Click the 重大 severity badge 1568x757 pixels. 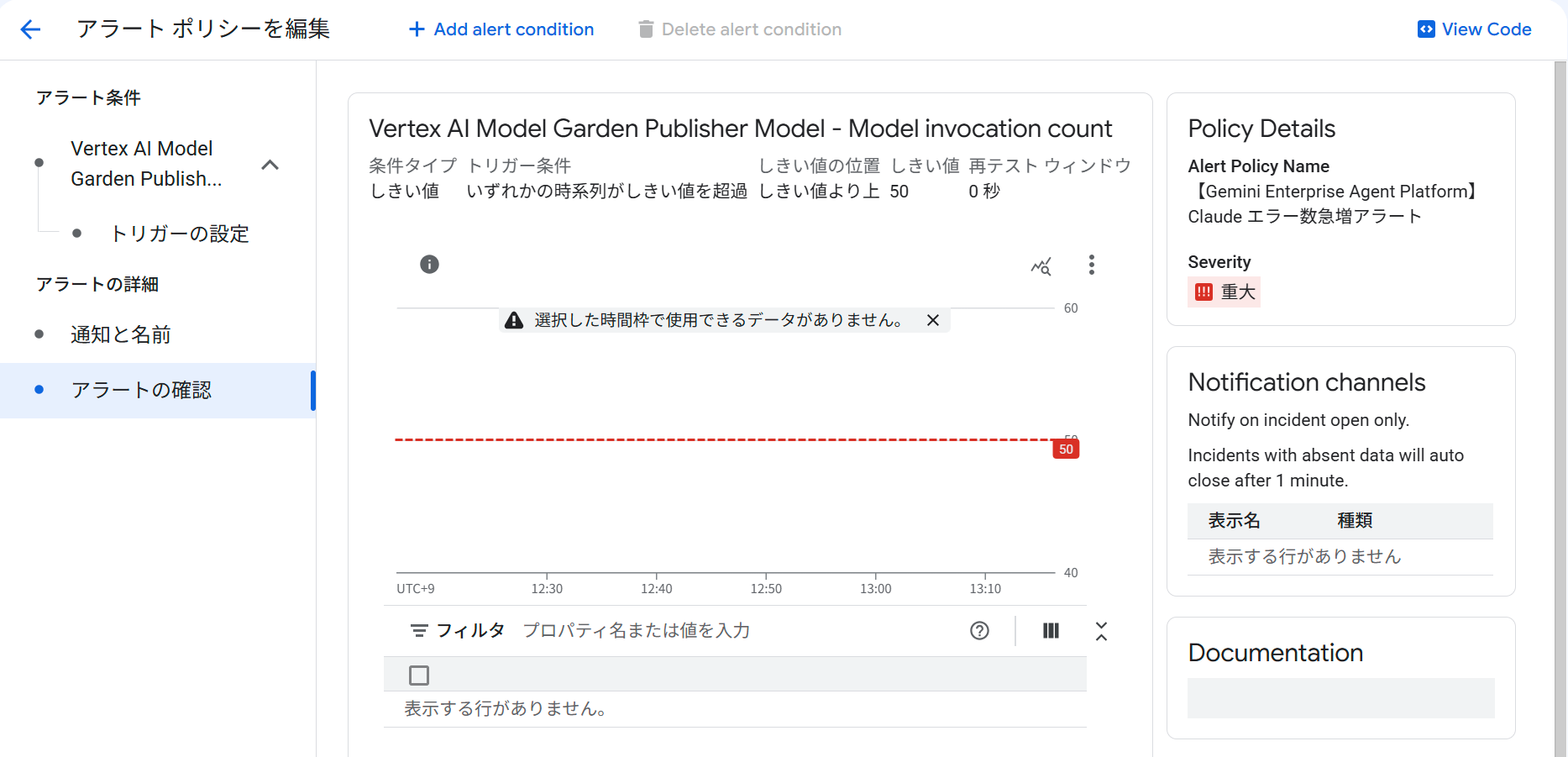click(1224, 292)
